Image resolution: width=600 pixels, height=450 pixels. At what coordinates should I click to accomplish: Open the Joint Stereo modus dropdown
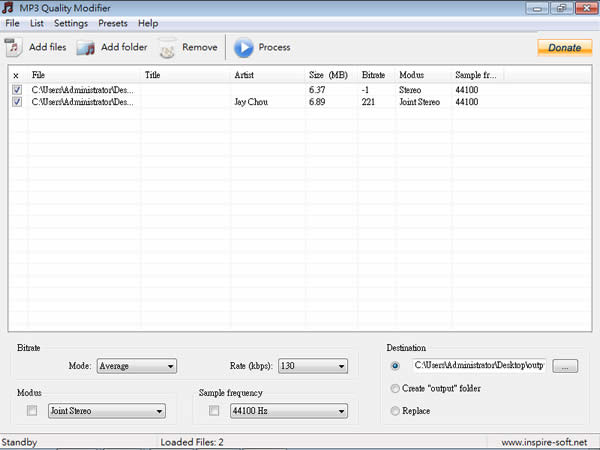107,411
